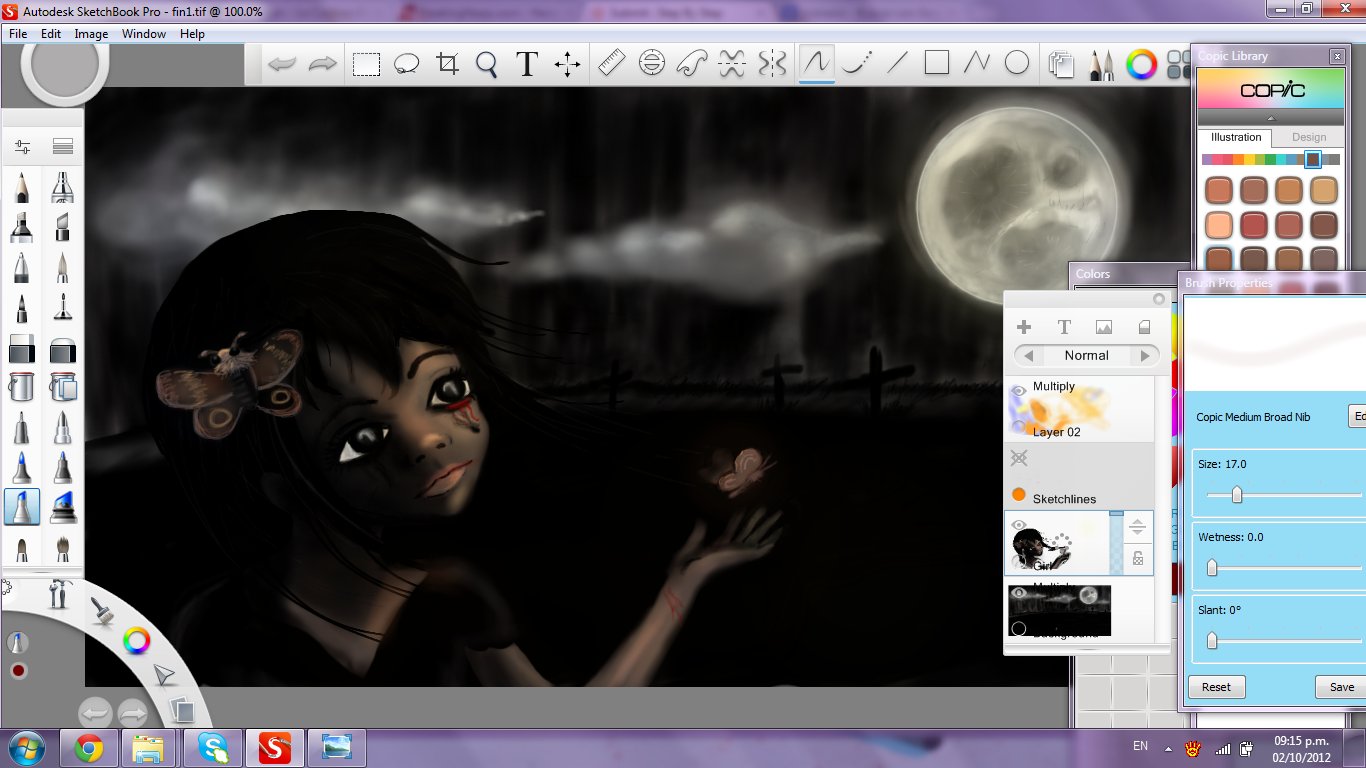Select the rectangular selection tool
Viewport: 1366px width, 768px height.
point(366,64)
